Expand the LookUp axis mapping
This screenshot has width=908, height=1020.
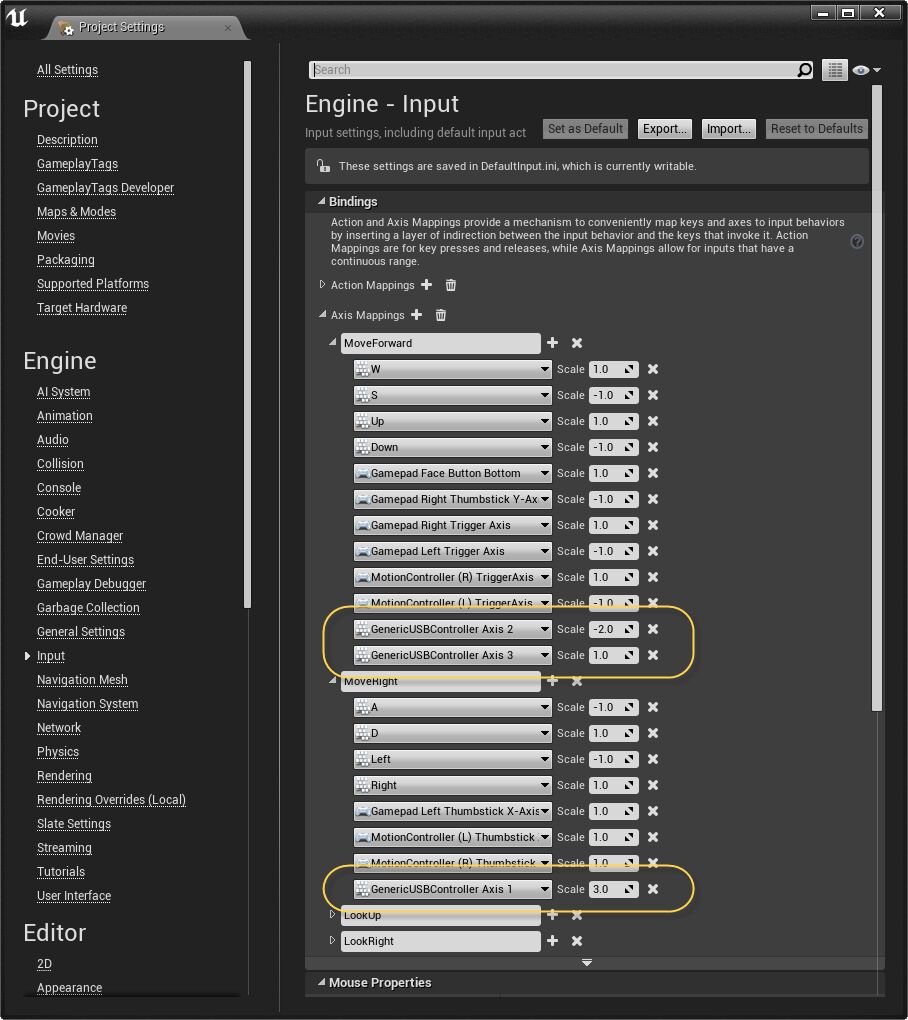click(333, 915)
